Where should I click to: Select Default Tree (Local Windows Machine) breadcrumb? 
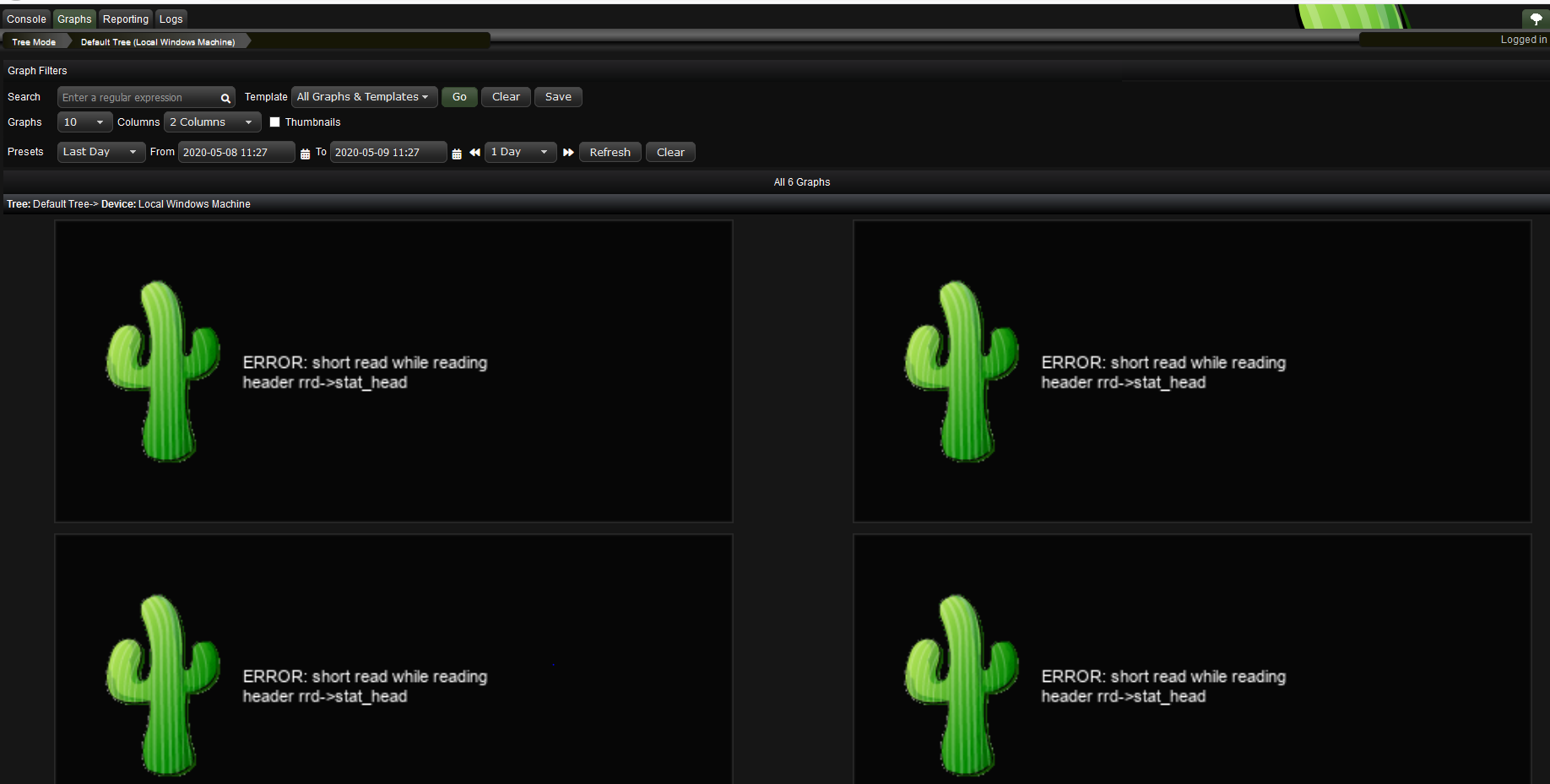click(158, 41)
